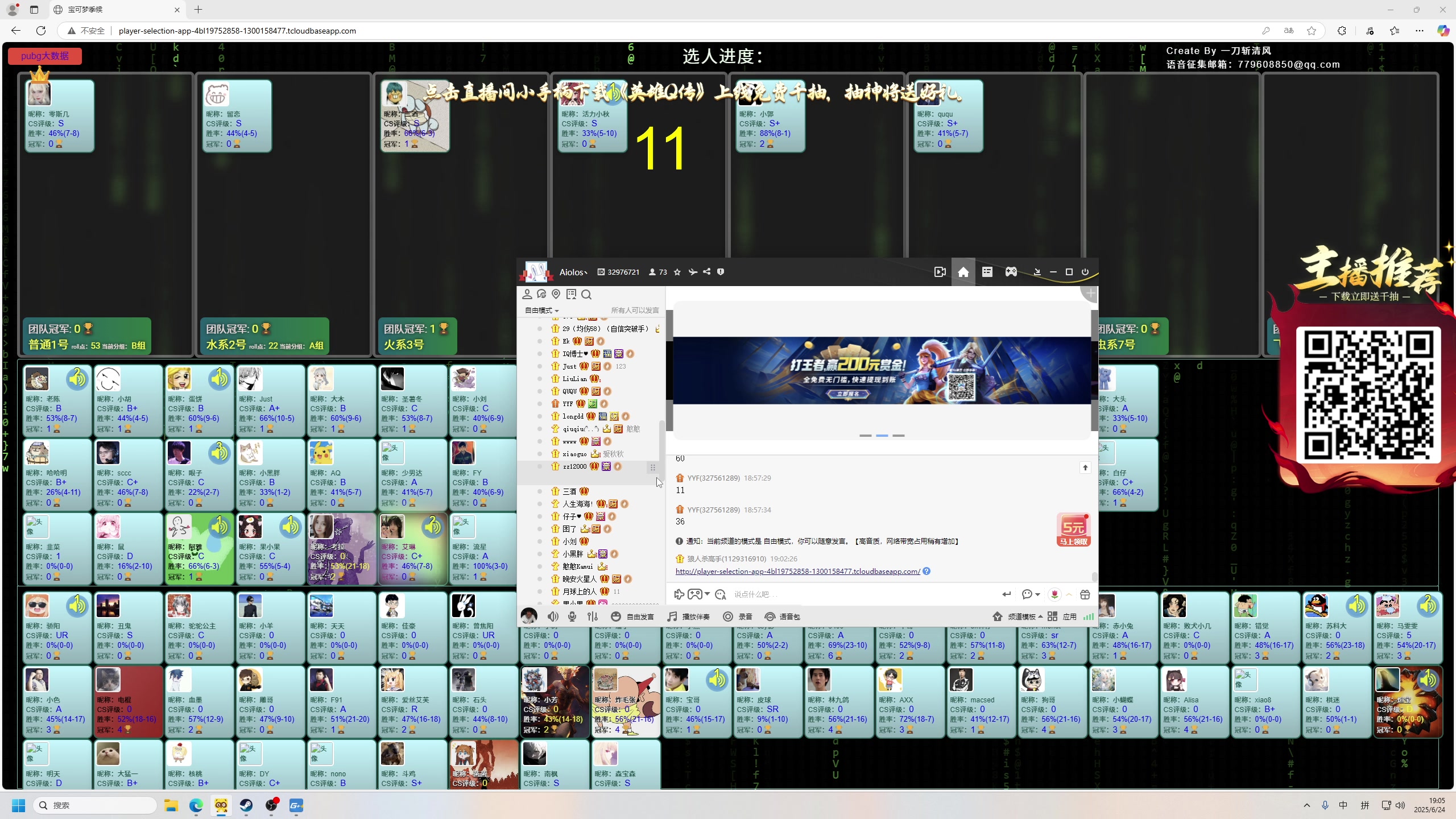Toggle the speaker badge on 果小果 card

click(x=291, y=526)
